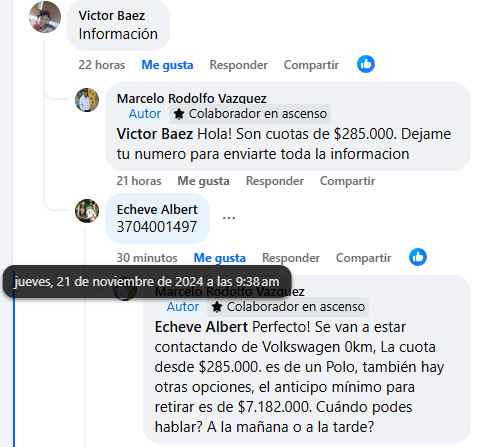Click the 30 minutos timestamp link
The image size is (481, 447).
pos(147,258)
